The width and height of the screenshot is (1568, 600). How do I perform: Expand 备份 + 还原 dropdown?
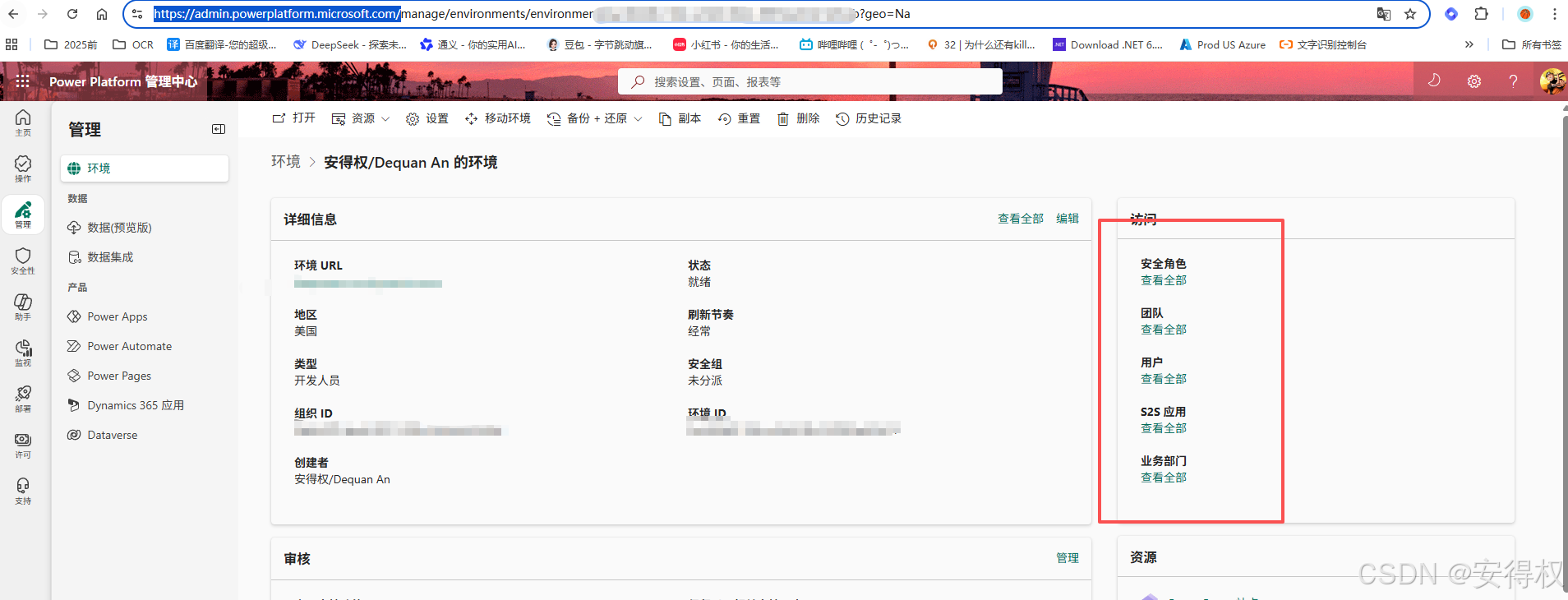tap(595, 118)
